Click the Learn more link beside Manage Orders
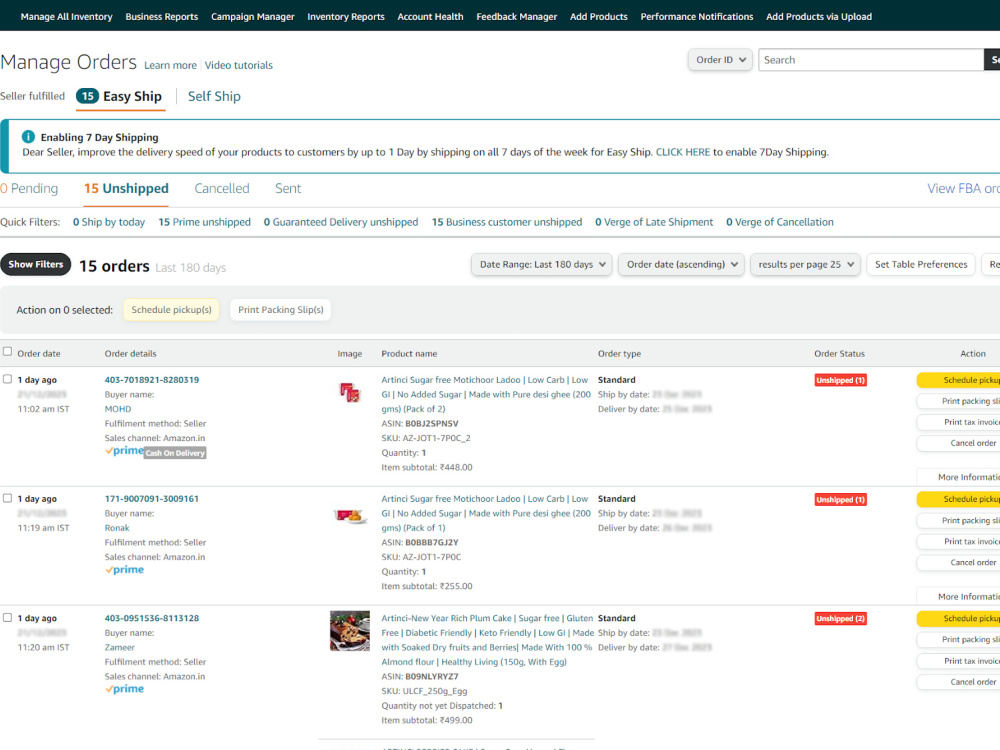The width and height of the screenshot is (1000, 750). tap(170, 65)
